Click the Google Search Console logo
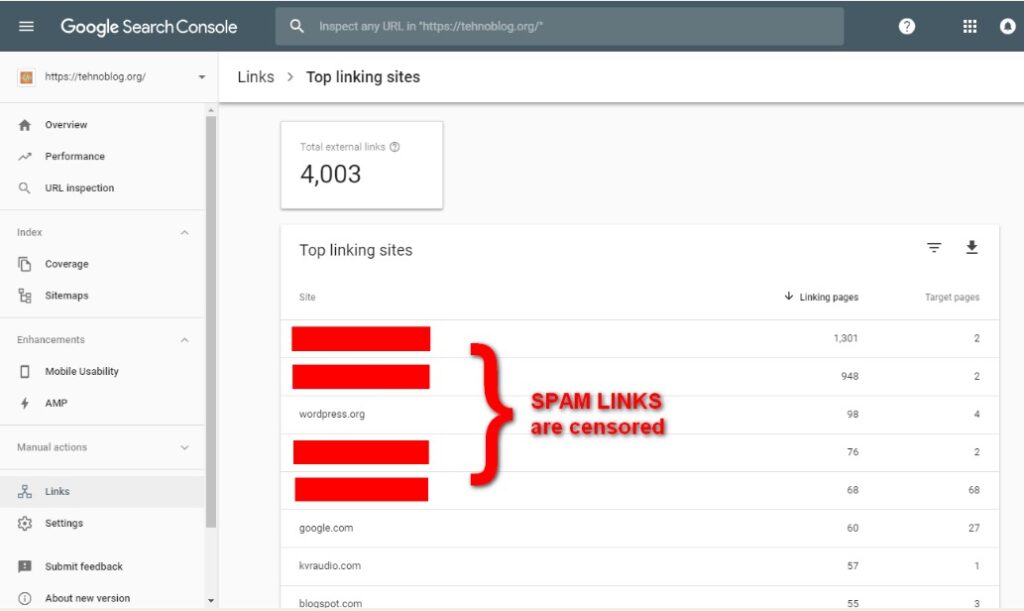 (x=149, y=27)
